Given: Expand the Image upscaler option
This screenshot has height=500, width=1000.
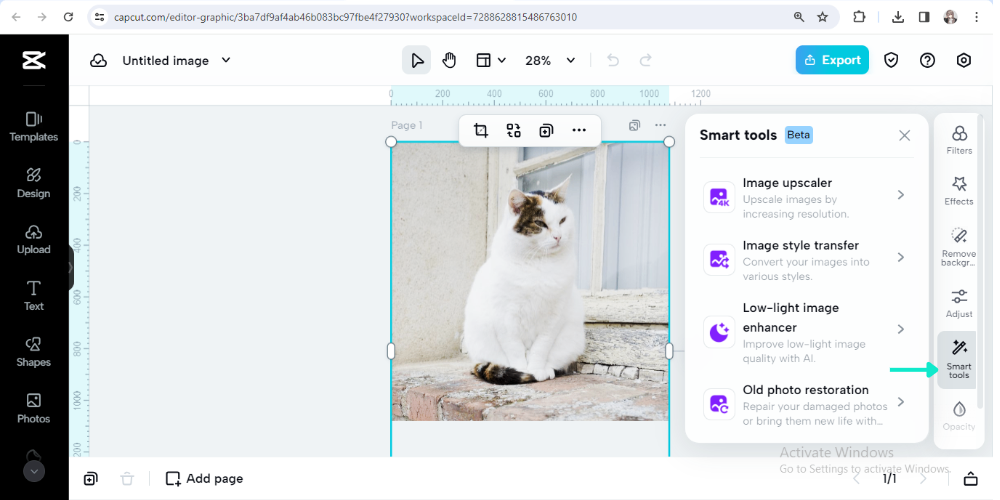Looking at the screenshot, I should coord(808,196).
